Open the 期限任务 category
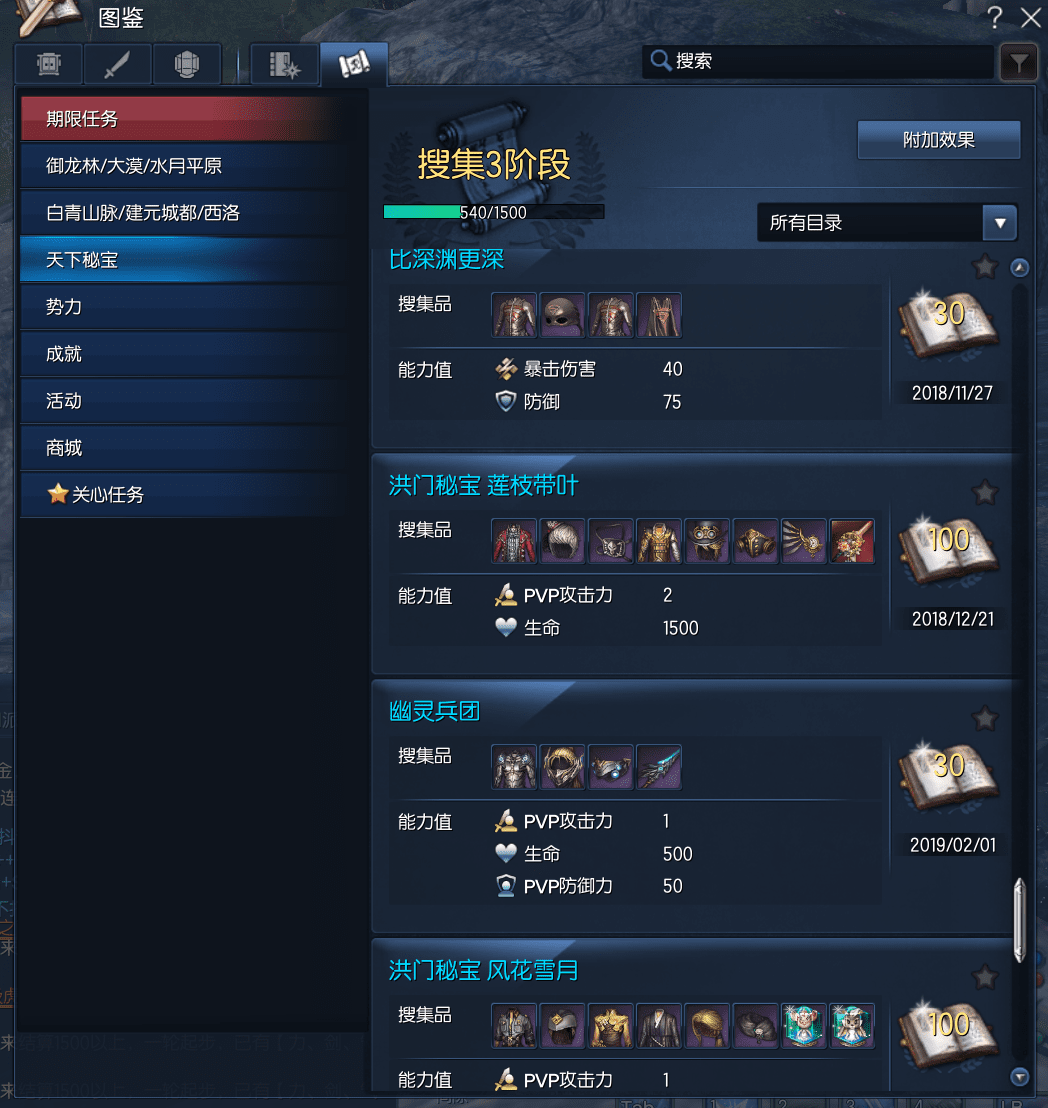This screenshot has width=1048, height=1108. click(192, 119)
